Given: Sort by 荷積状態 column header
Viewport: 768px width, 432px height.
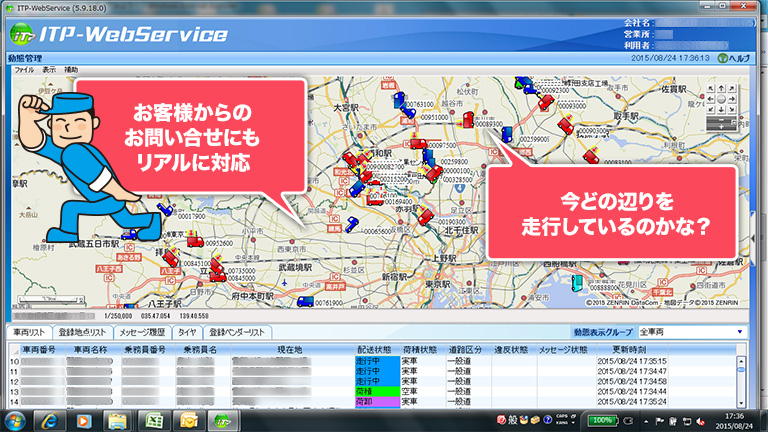Looking at the screenshot, I should (x=420, y=350).
